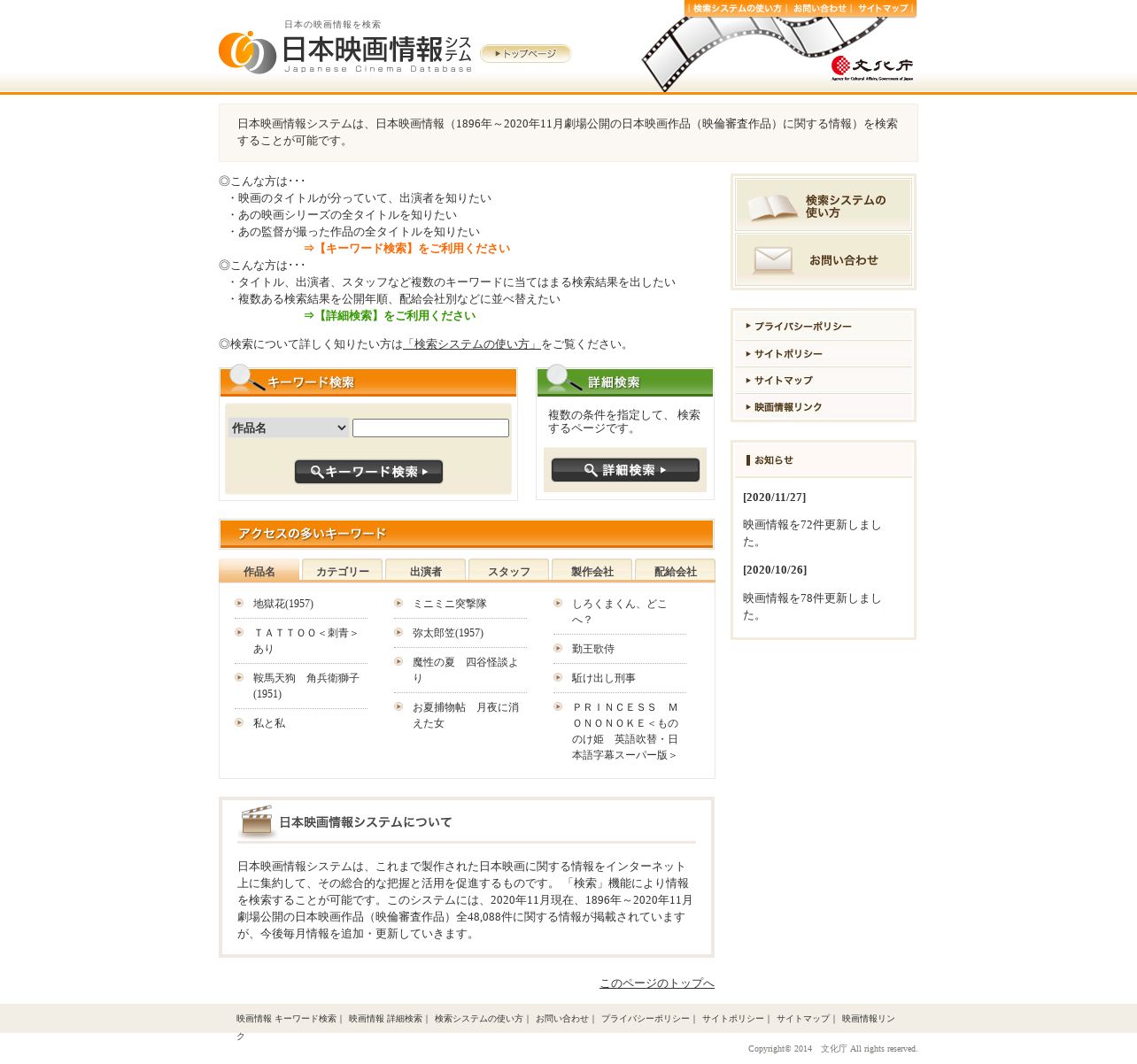Open お問い合わせ in the top header bar
The width and height of the screenshot is (1137, 1064).
[820, 9]
